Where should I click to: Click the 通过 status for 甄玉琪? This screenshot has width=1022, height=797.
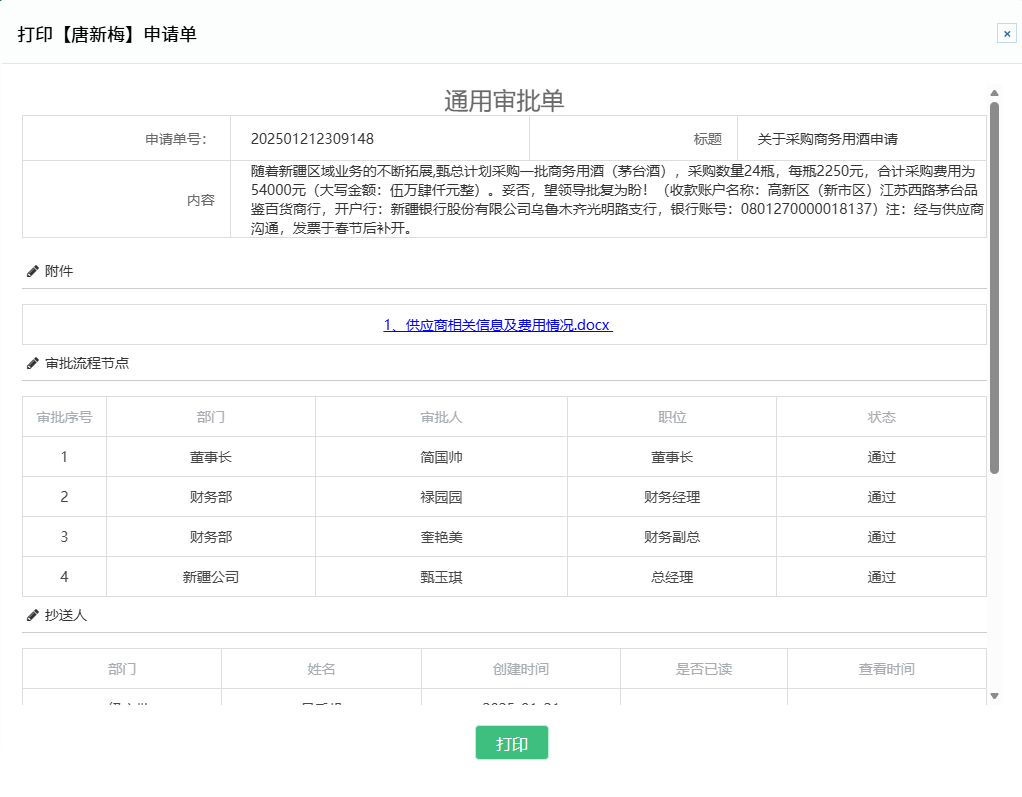point(881,577)
